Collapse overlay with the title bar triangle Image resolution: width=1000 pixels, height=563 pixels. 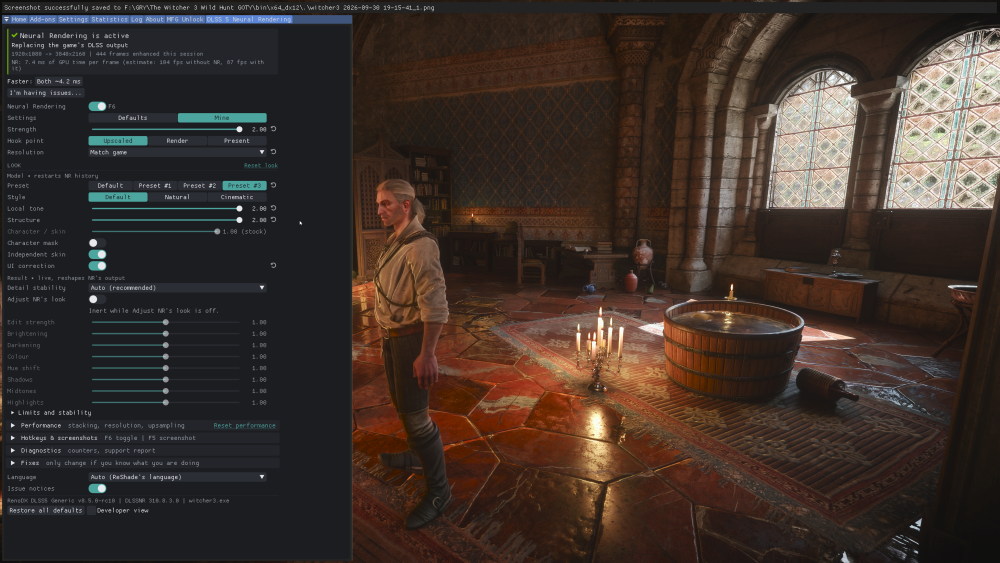tap(6, 20)
